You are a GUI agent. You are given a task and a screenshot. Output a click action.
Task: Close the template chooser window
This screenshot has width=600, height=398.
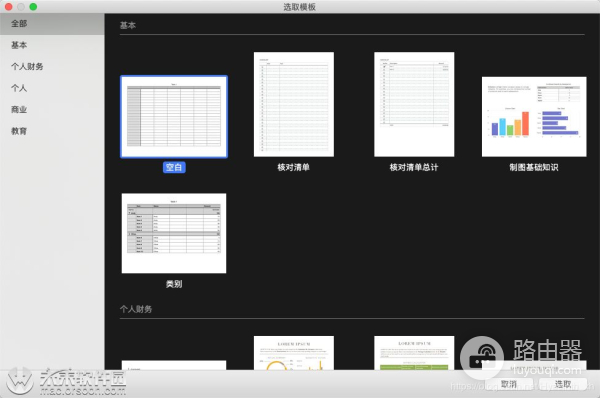pos(8,7)
